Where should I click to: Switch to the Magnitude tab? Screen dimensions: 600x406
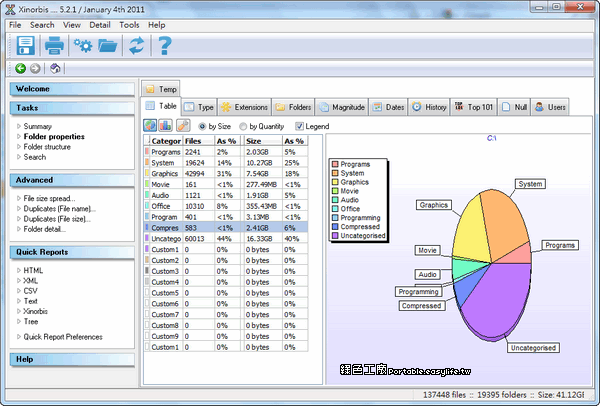tap(342, 107)
